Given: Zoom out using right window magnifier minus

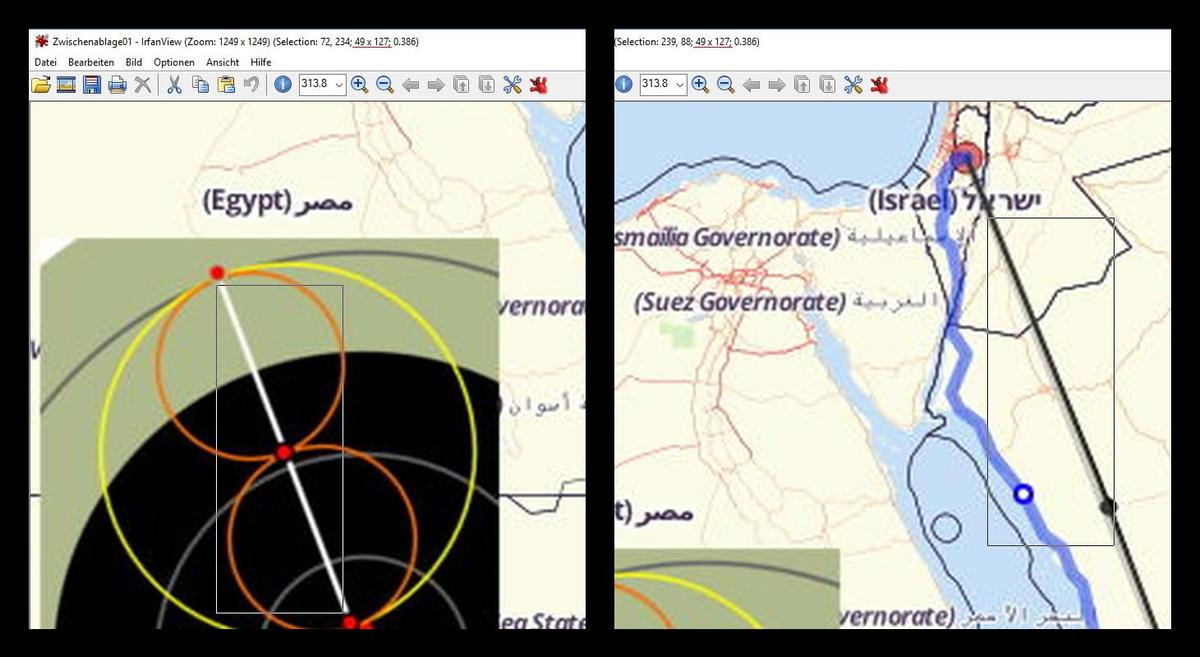Looking at the screenshot, I should (726, 85).
